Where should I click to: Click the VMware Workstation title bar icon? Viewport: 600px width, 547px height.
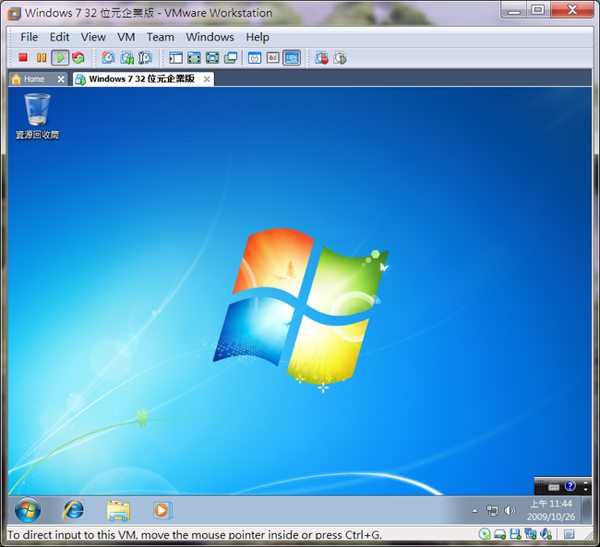point(14,14)
